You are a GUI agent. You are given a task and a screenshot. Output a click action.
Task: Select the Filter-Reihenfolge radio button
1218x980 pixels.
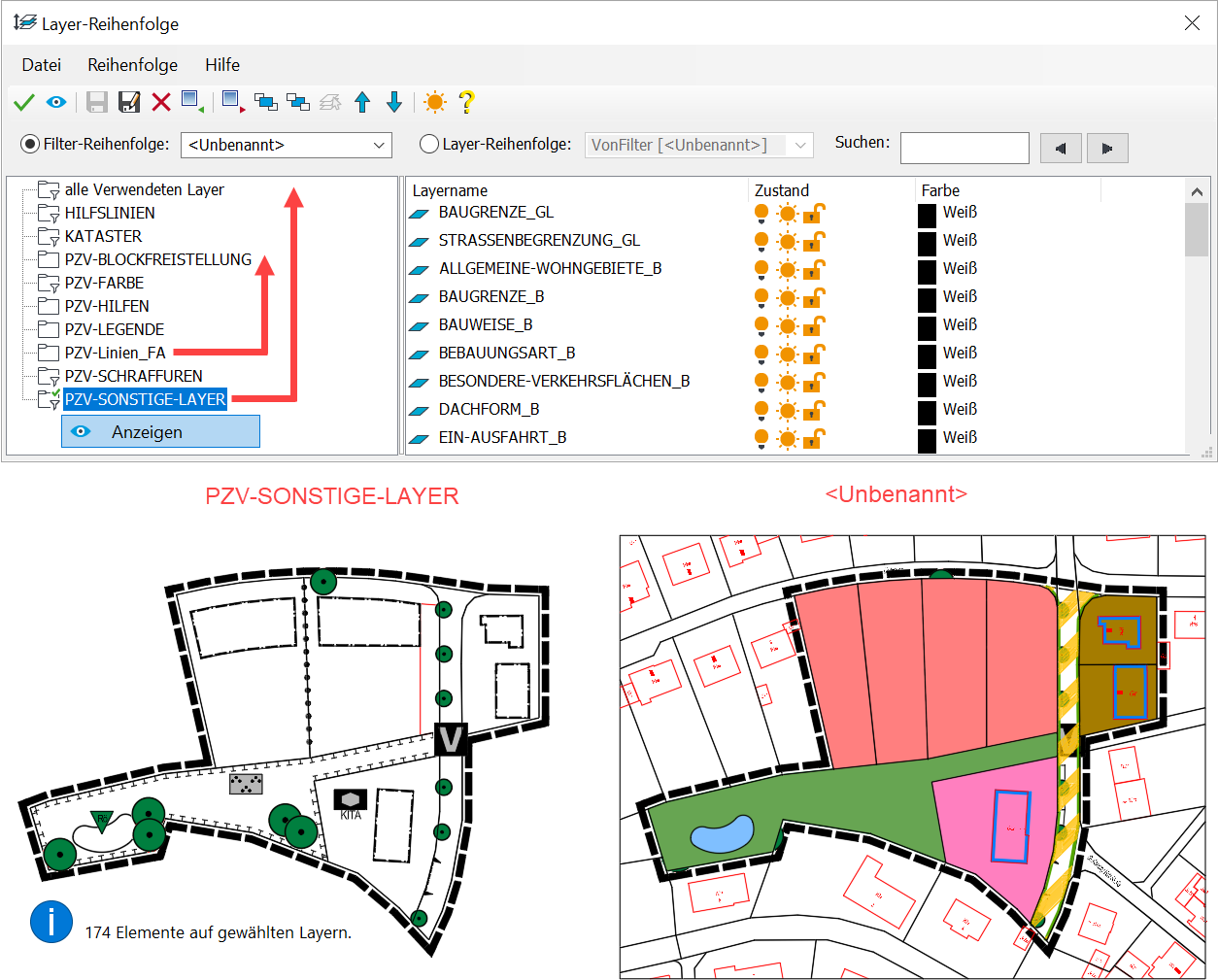pos(30,144)
